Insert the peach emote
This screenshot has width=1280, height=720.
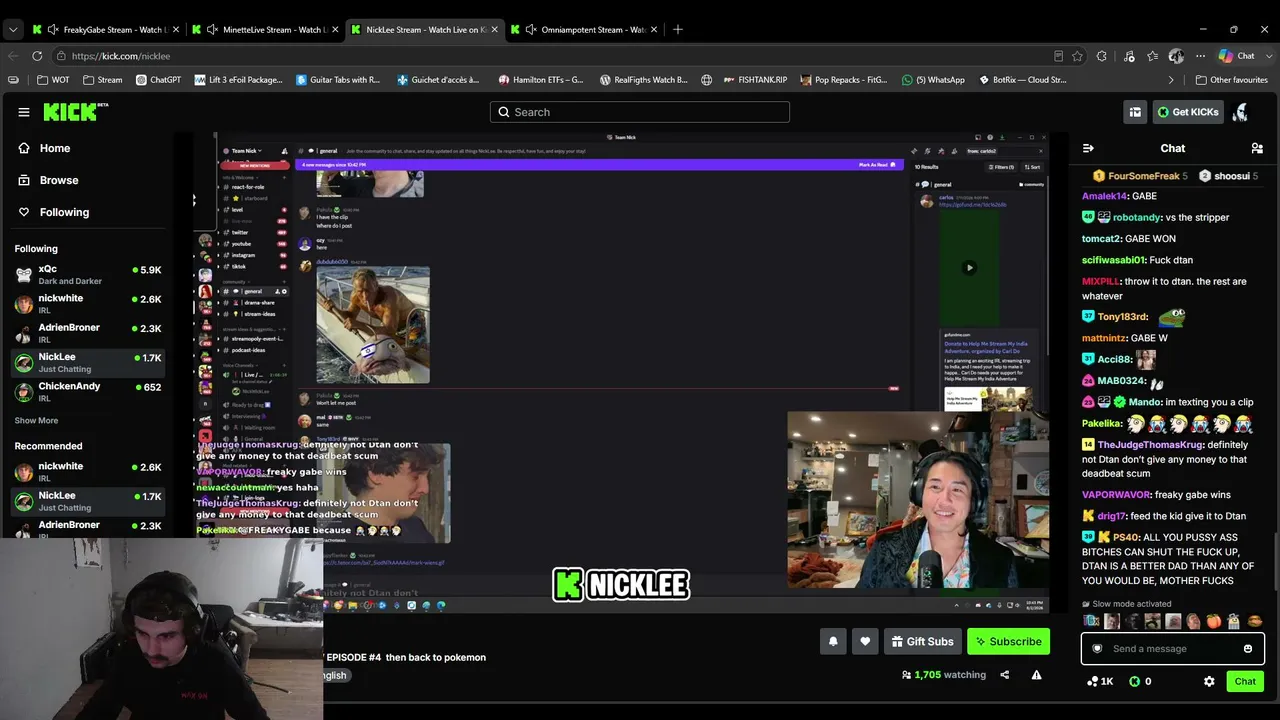[1213, 622]
